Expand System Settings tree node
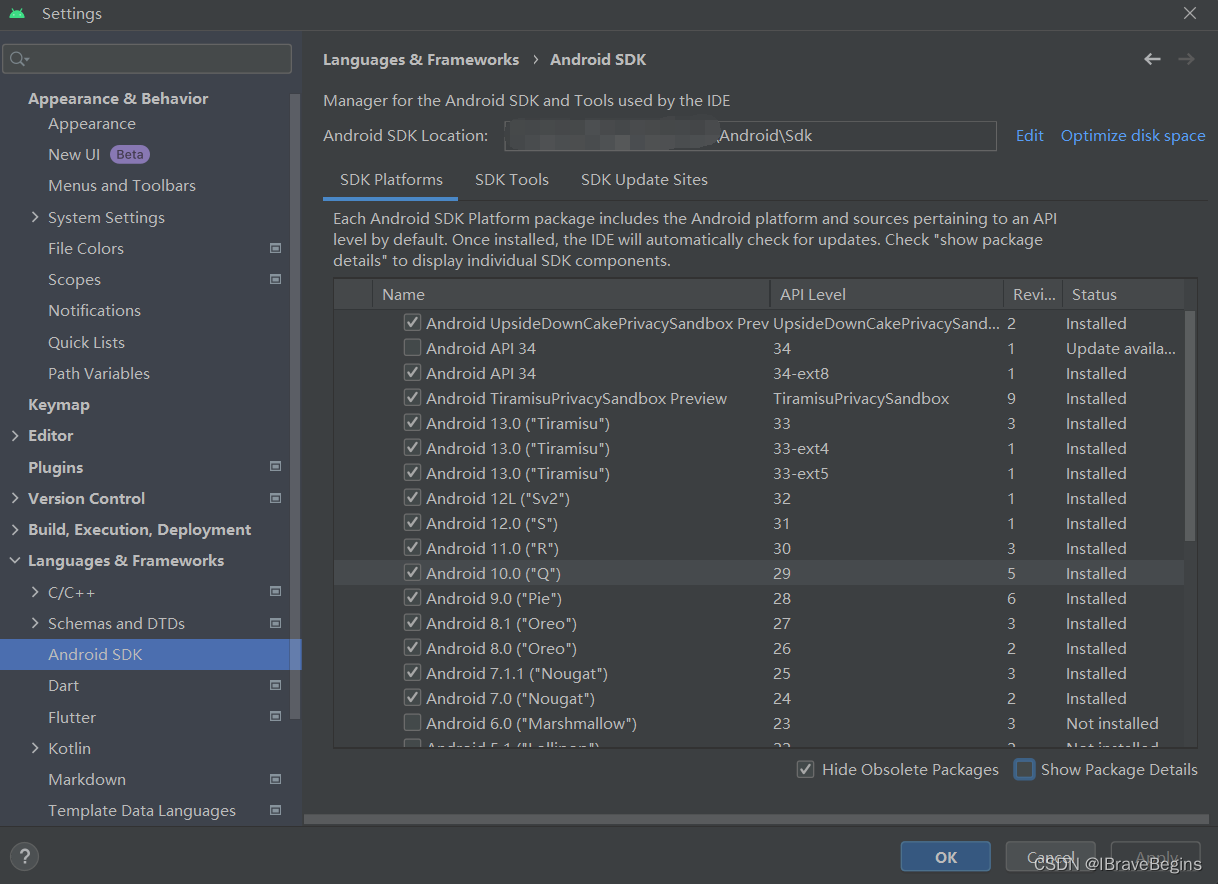 coord(36,217)
